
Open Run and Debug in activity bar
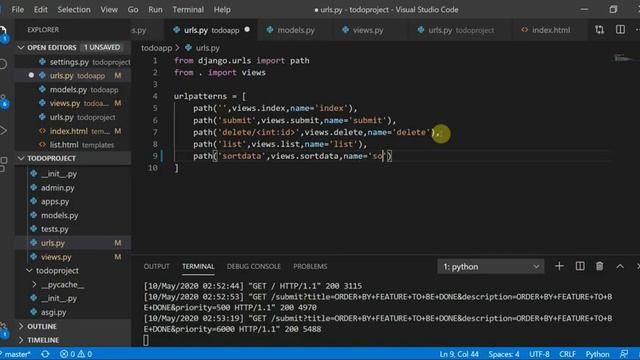(3, 131)
